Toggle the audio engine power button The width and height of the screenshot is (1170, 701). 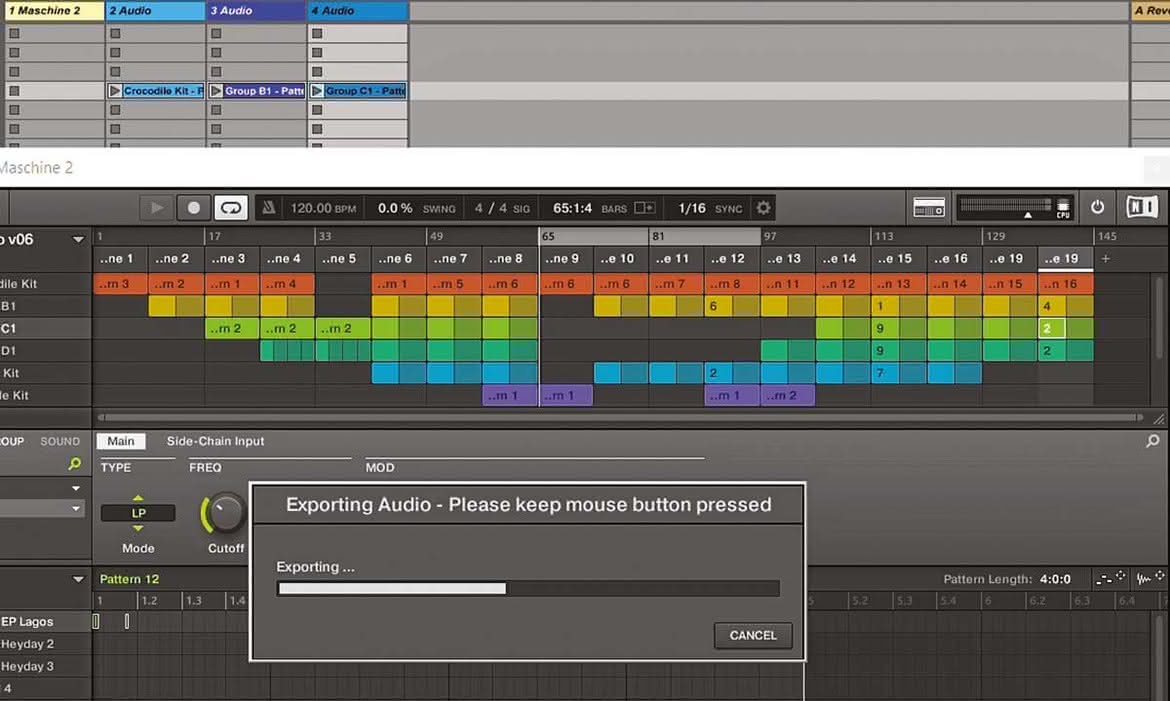[x=1098, y=207]
